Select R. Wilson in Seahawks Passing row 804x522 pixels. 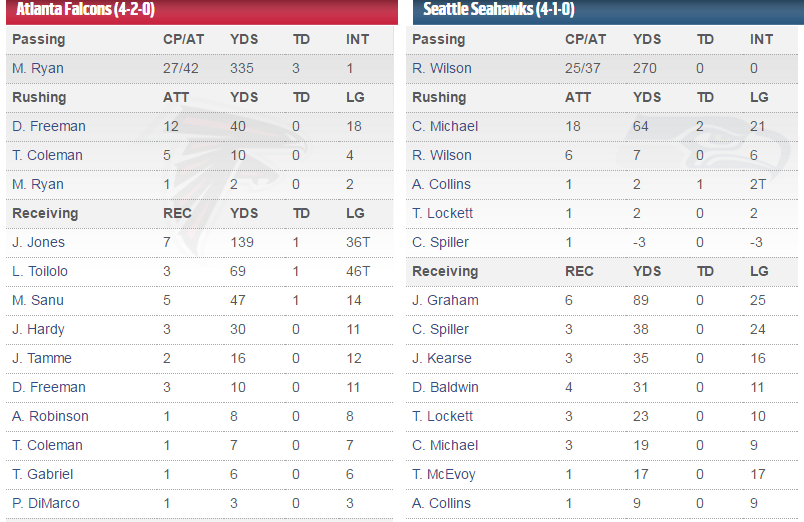pyautogui.click(x=442, y=68)
